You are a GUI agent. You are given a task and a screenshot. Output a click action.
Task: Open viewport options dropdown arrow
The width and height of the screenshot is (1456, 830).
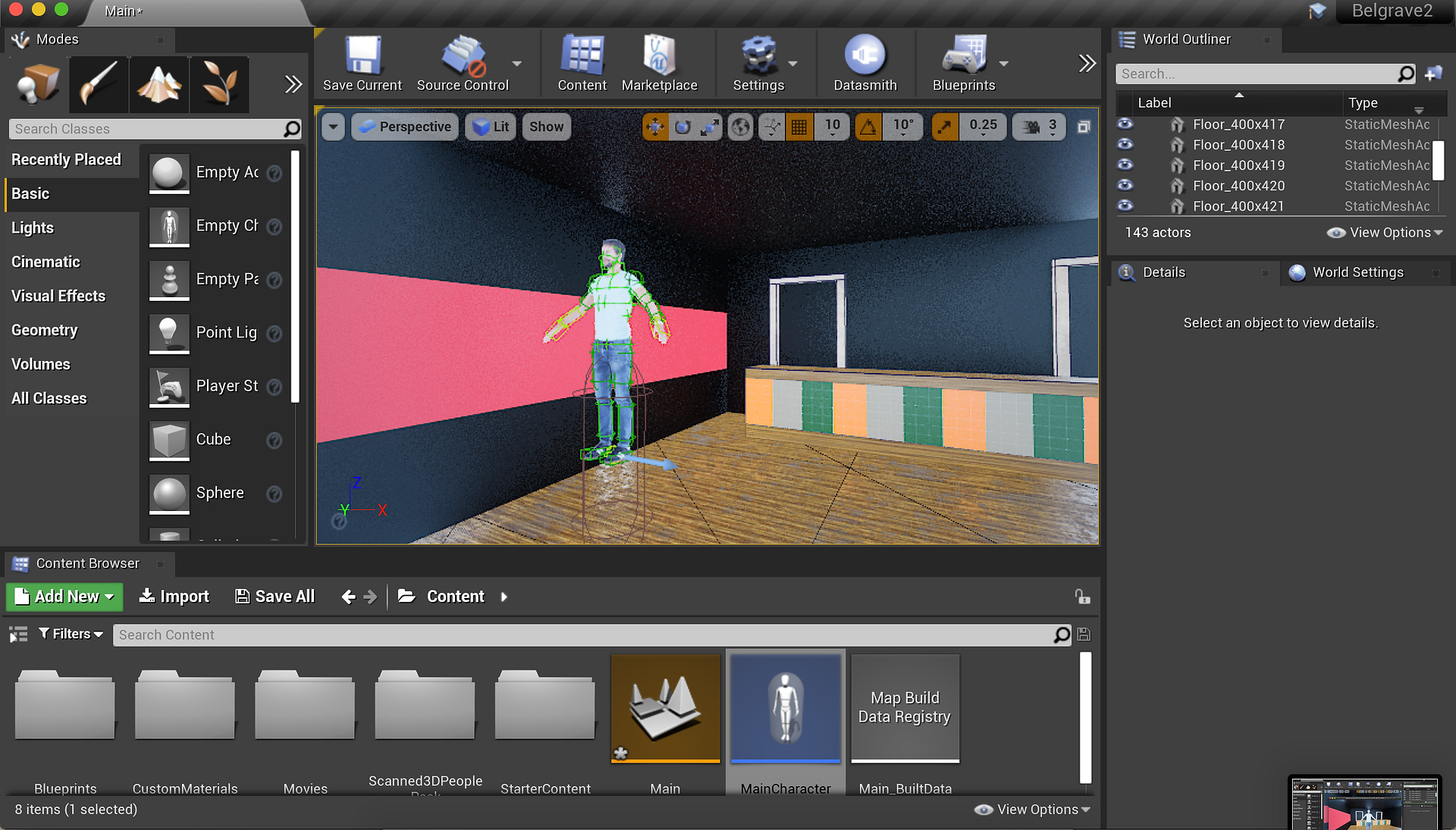pyautogui.click(x=333, y=127)
